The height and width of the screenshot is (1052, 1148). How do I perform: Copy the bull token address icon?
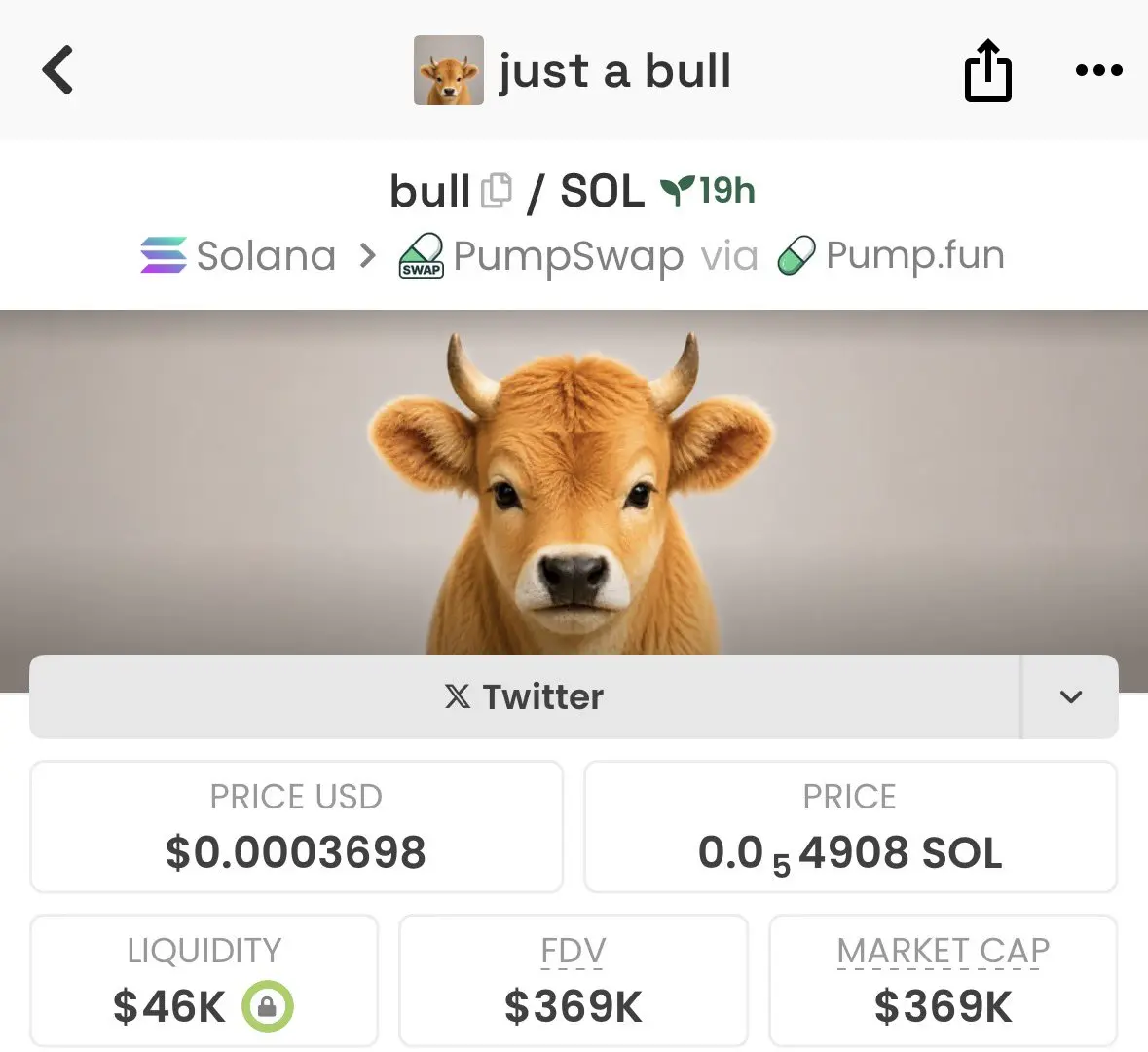[497, 191]
